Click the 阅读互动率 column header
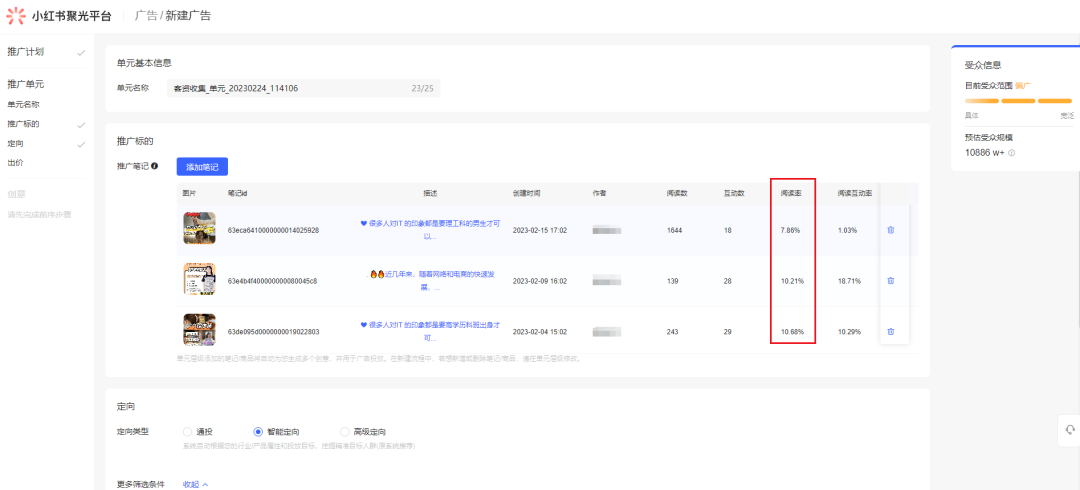Viewport: 1080px width, 490px height. (854, 194)
